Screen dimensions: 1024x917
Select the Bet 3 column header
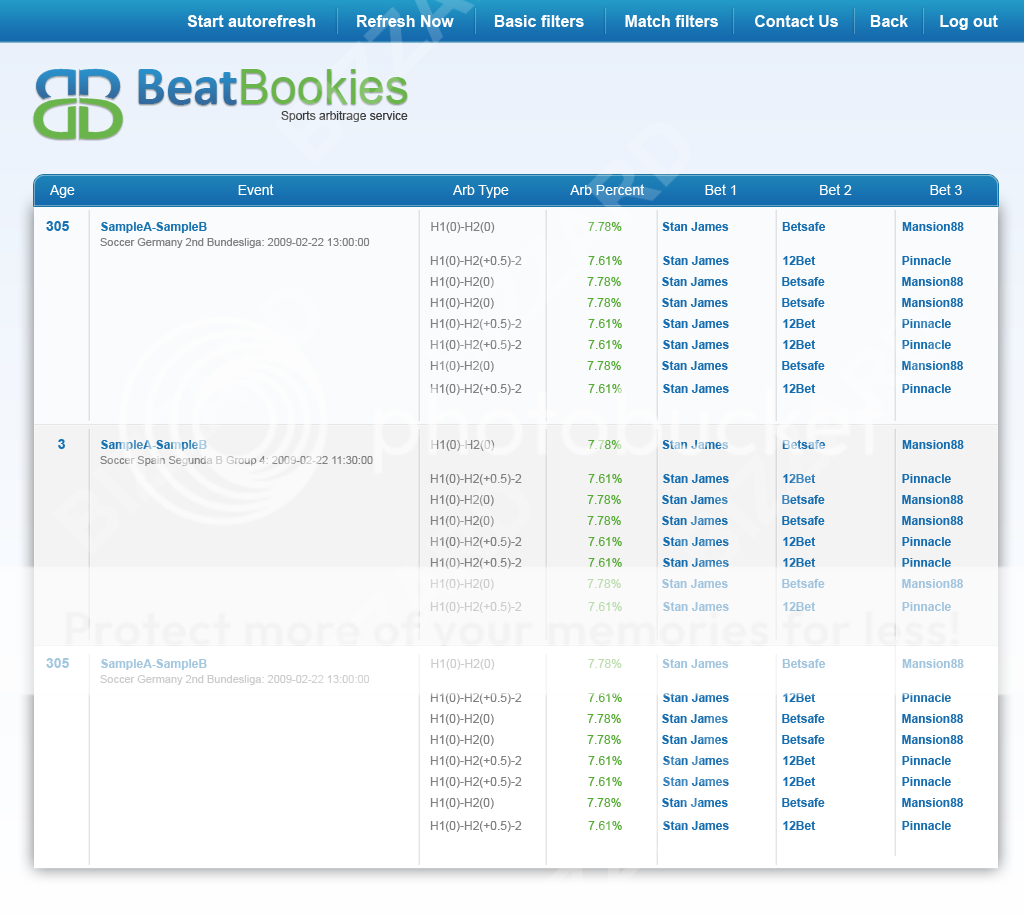(946, 190)
